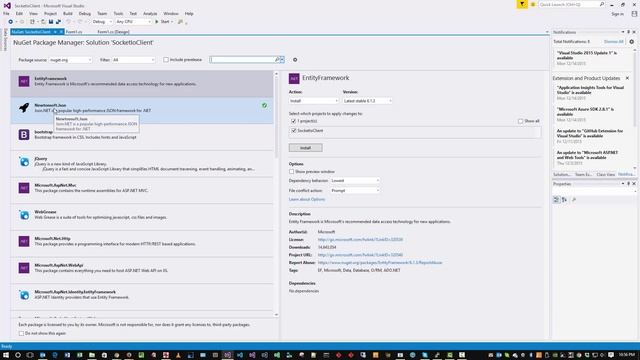Open the File conflict action dropdown
Viewport: 640px width, 360px height.
(x=355, y=191)
